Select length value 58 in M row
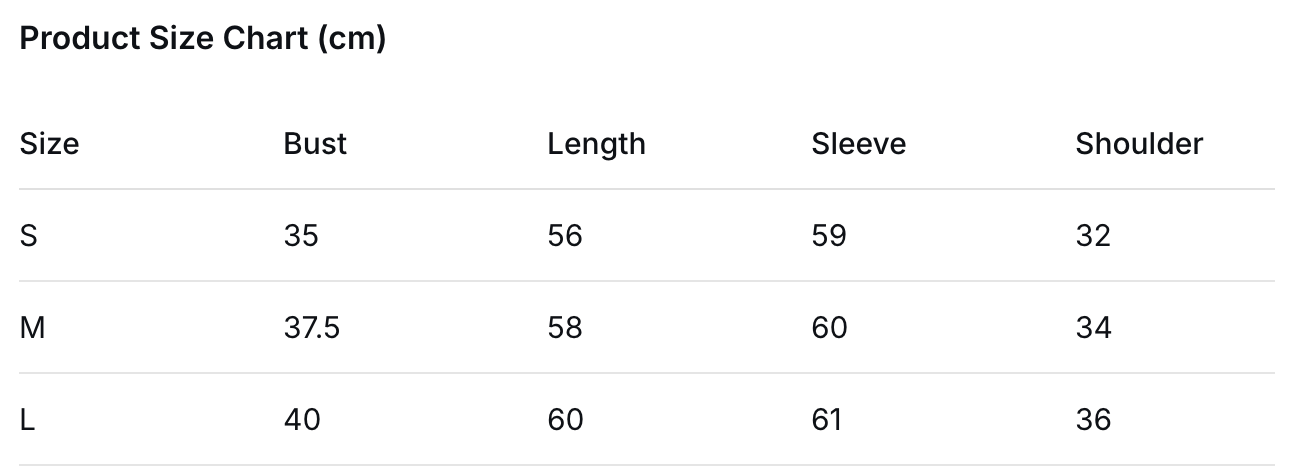Viewport: 1290px width, 472px height. (565, 328)
